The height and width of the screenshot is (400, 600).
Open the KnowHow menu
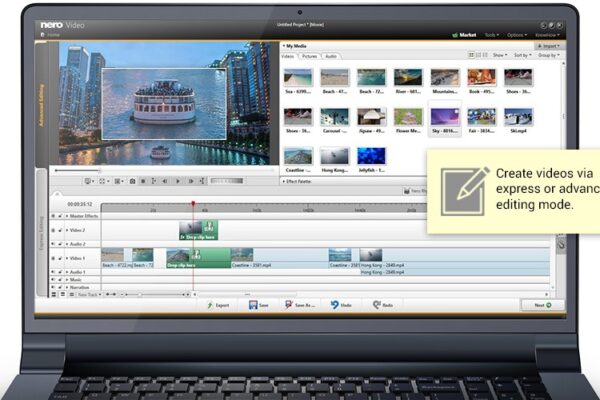coord(548,35)
